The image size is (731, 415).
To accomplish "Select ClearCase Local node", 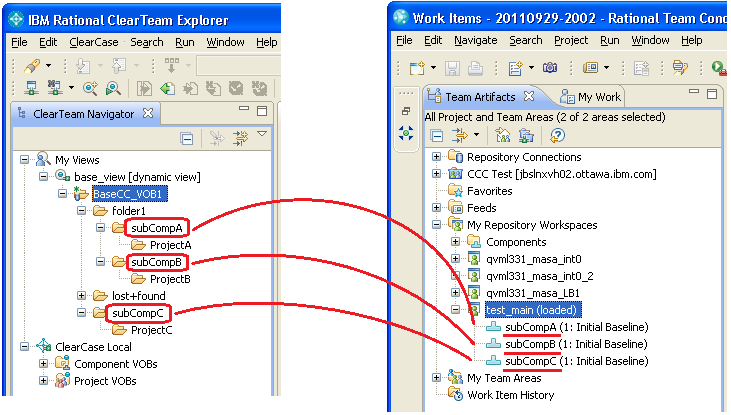I will [93, 347].
